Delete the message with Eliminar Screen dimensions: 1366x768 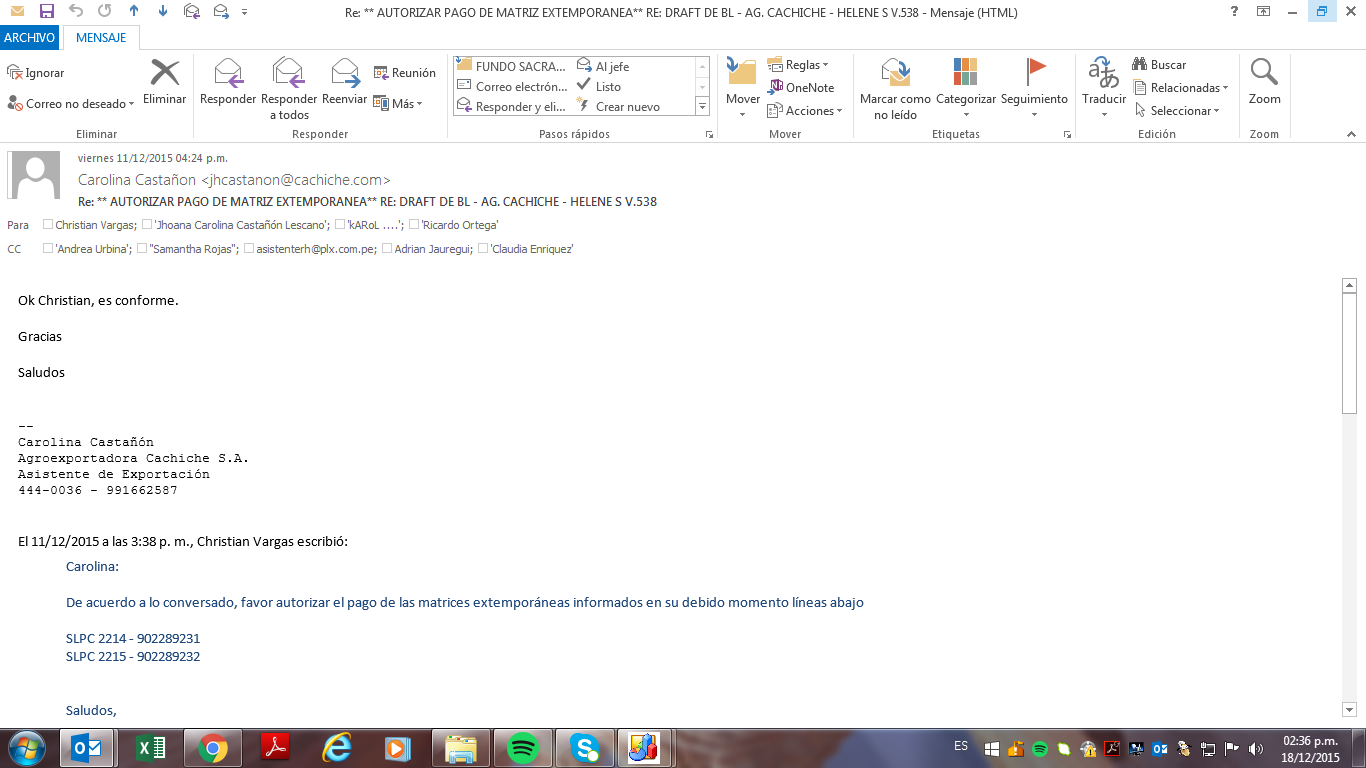coord(164,75)
